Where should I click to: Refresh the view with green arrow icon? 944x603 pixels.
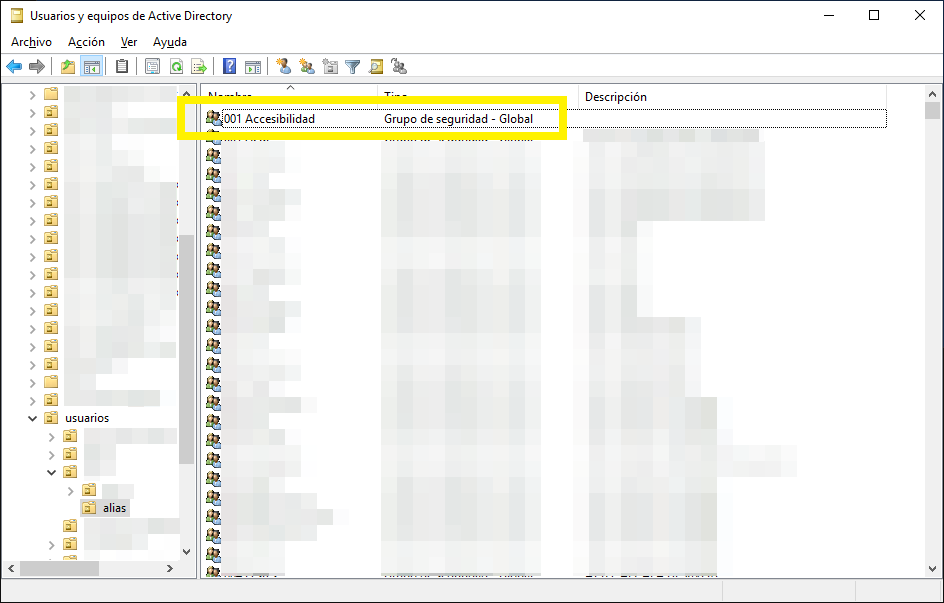coord(176,66)
